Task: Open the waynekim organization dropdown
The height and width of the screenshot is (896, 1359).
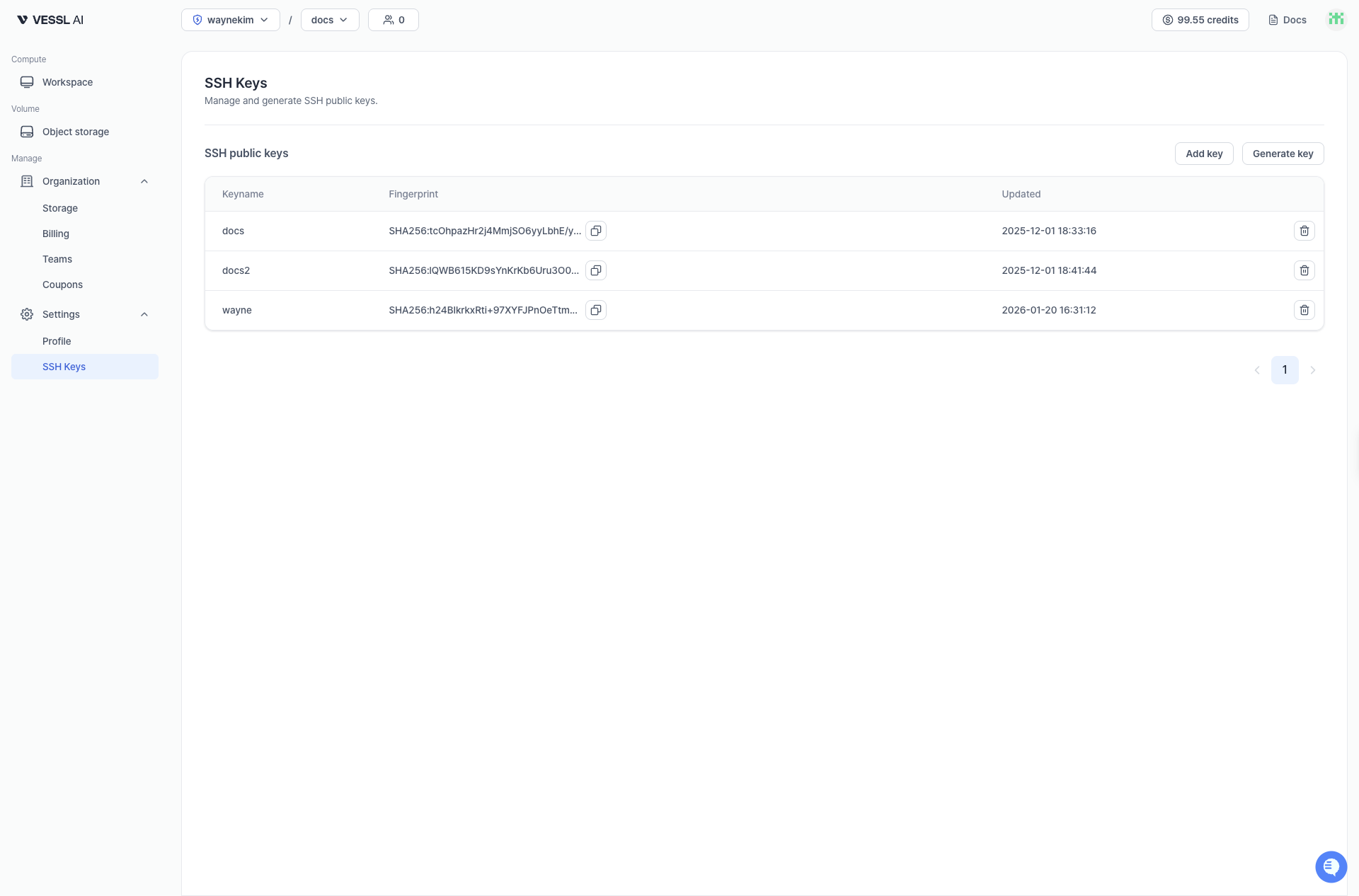Action: point(230,20)
